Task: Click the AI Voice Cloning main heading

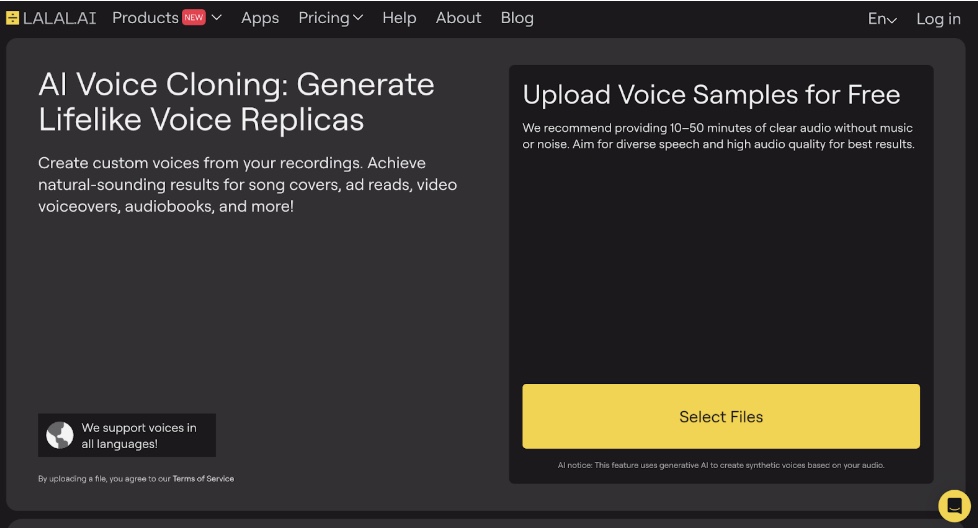Action: pos(236,102)
